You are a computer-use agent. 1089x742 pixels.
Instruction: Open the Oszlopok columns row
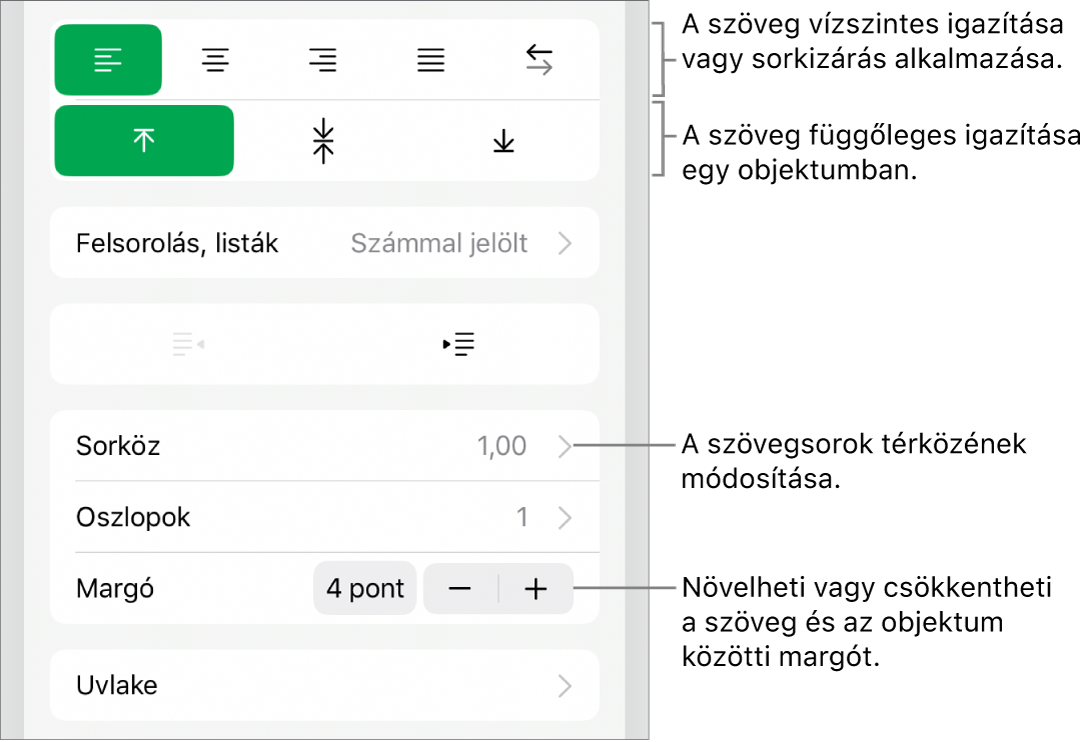click(x=324, y=517)
